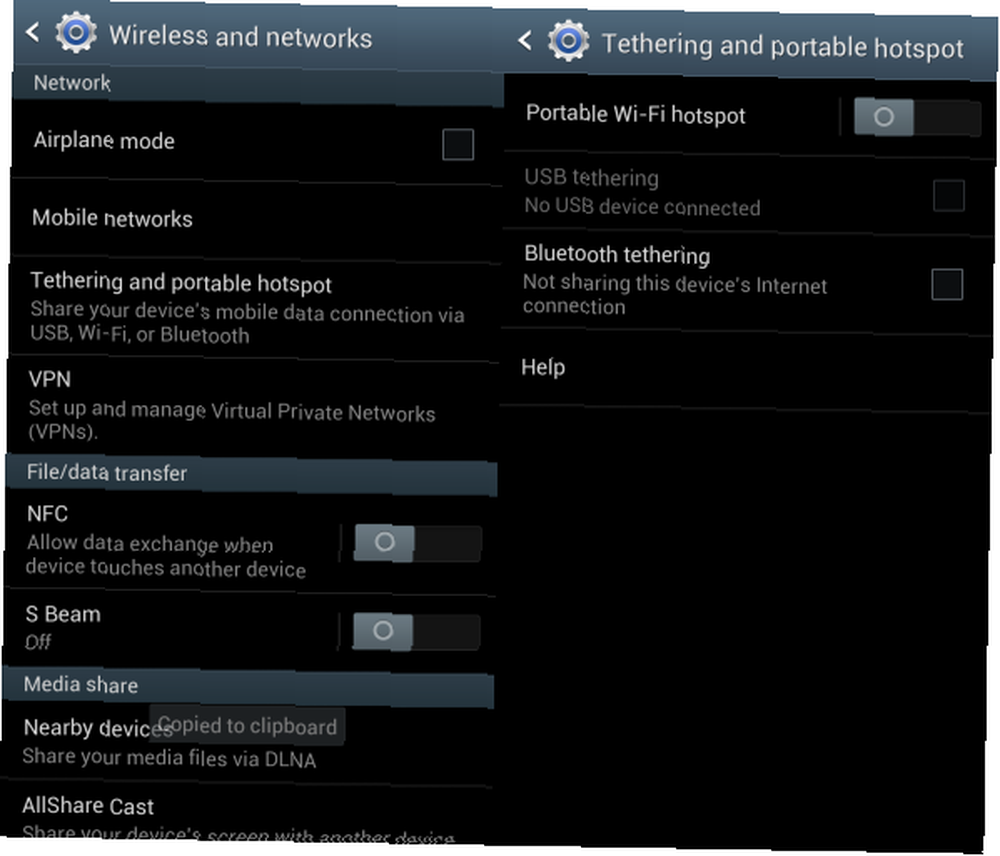Tap the NFC description text
Viewport: 1000px width, 856px height.
pyautogui.click(x=166, y=556)
